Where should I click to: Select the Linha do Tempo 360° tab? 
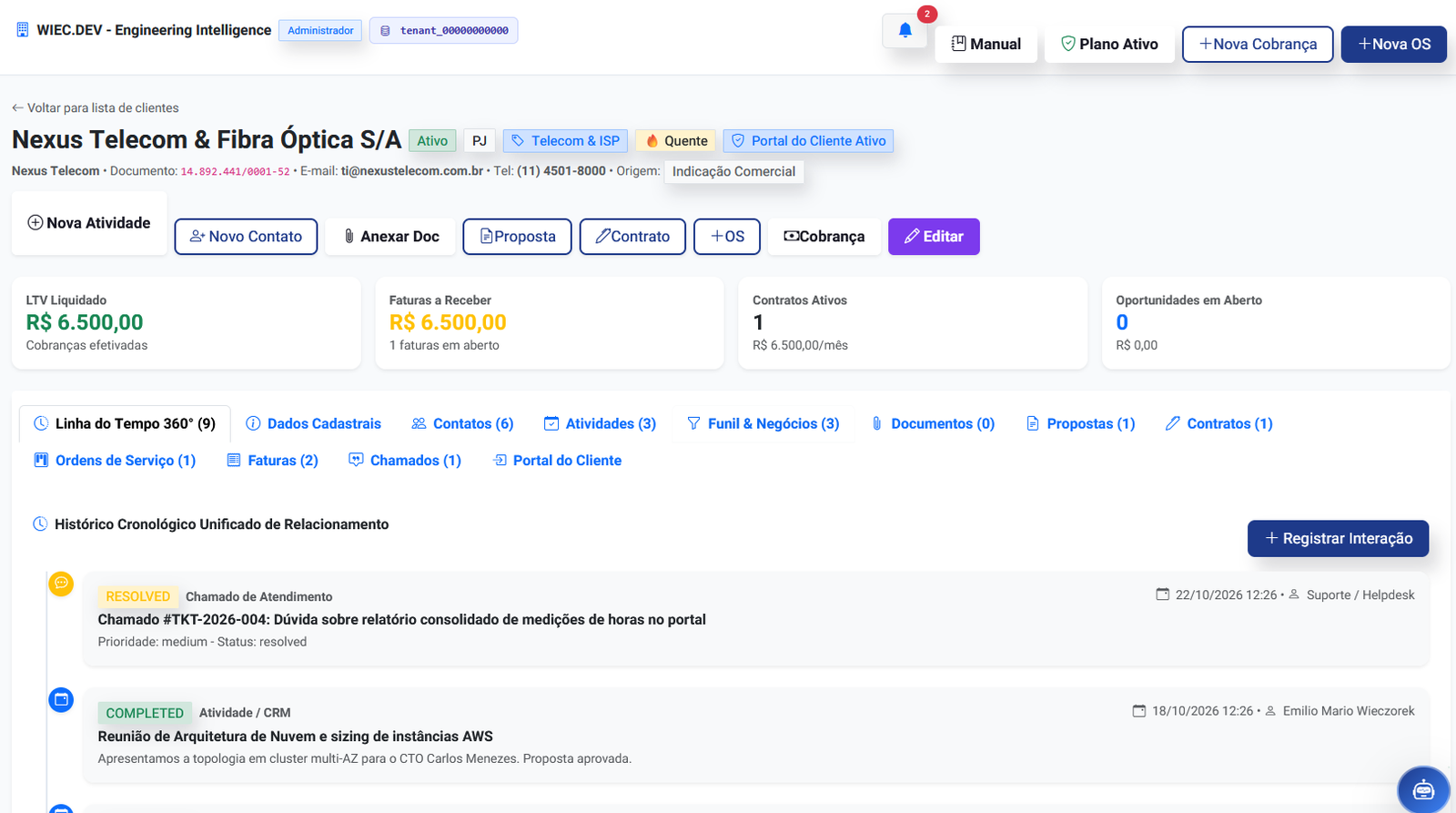[x=125, y=423]
